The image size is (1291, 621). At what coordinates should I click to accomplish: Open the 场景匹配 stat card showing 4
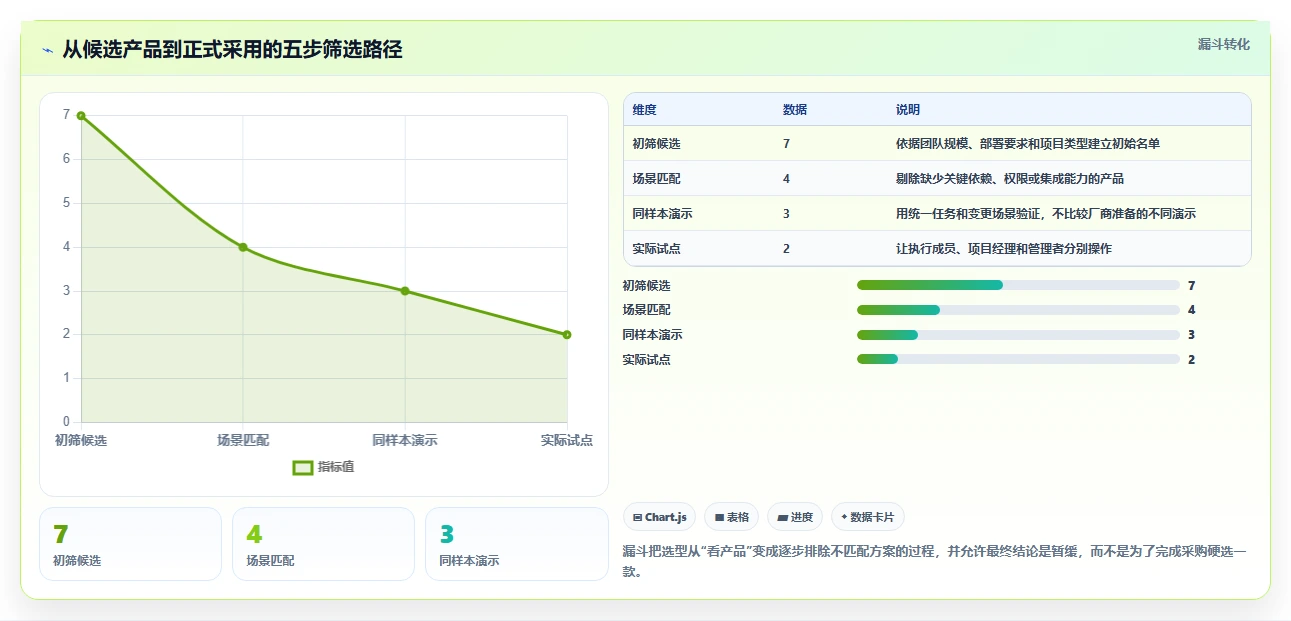(x=323, y=544)
